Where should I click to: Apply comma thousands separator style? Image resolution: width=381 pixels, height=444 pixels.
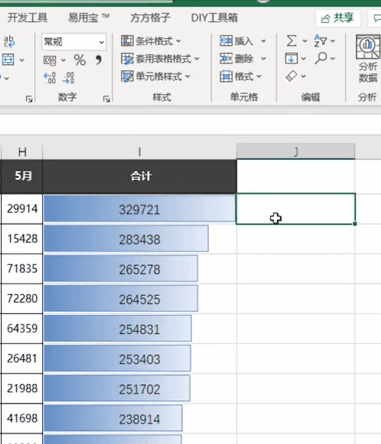coord(99,60)
